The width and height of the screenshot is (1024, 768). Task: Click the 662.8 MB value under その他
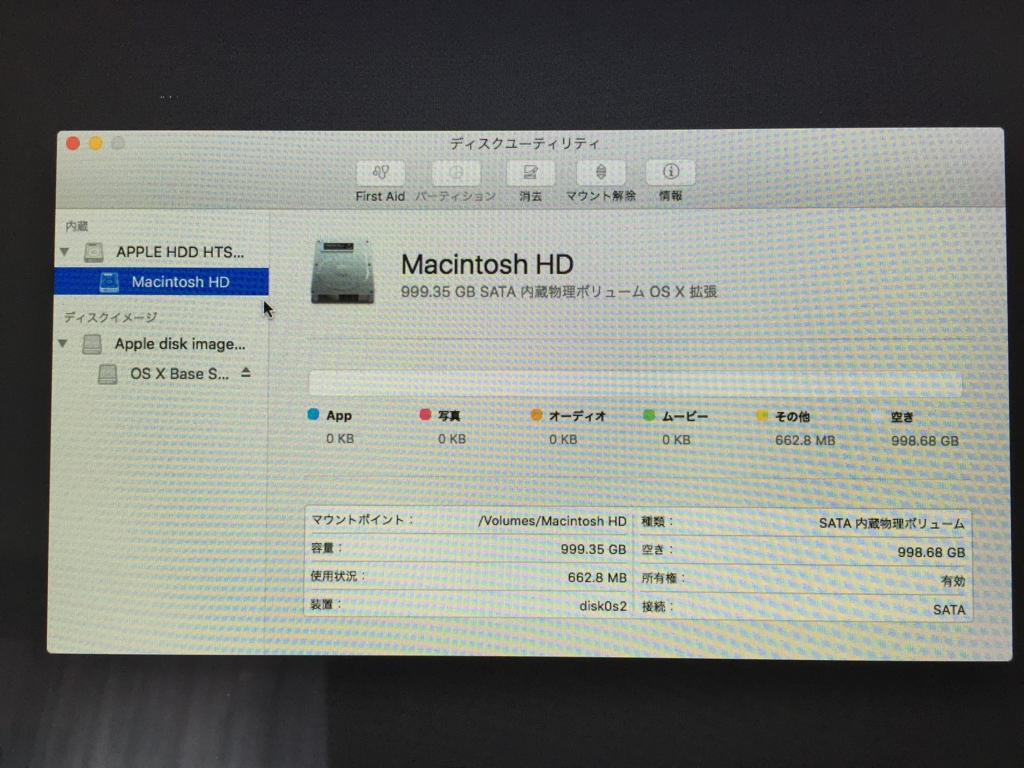pyautogui.click(x=805, y=440)
